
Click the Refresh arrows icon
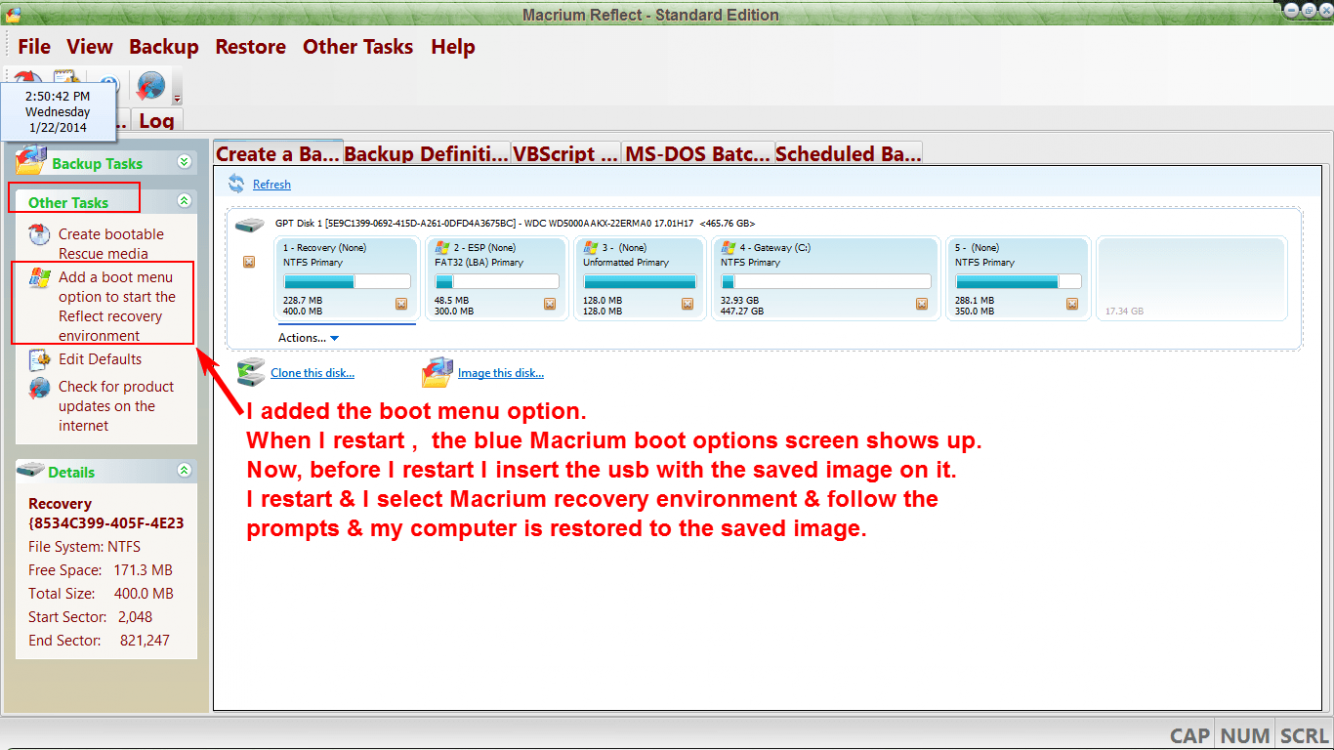(x=236, y=183)
